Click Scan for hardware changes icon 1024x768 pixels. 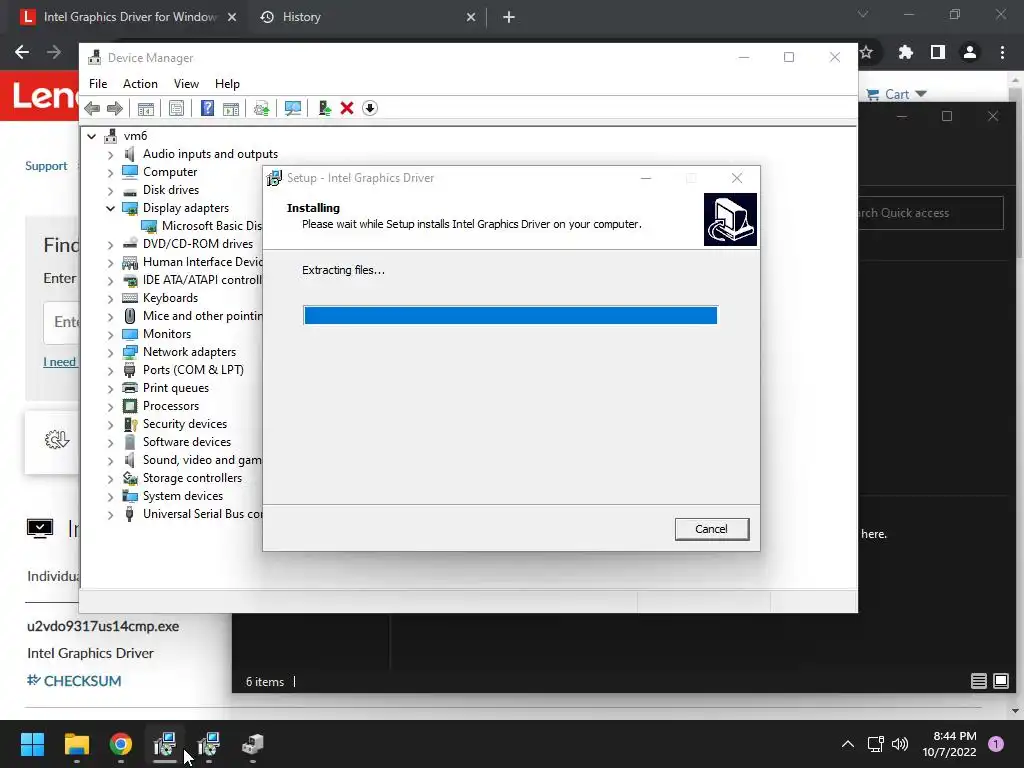[x=293, y=108]
